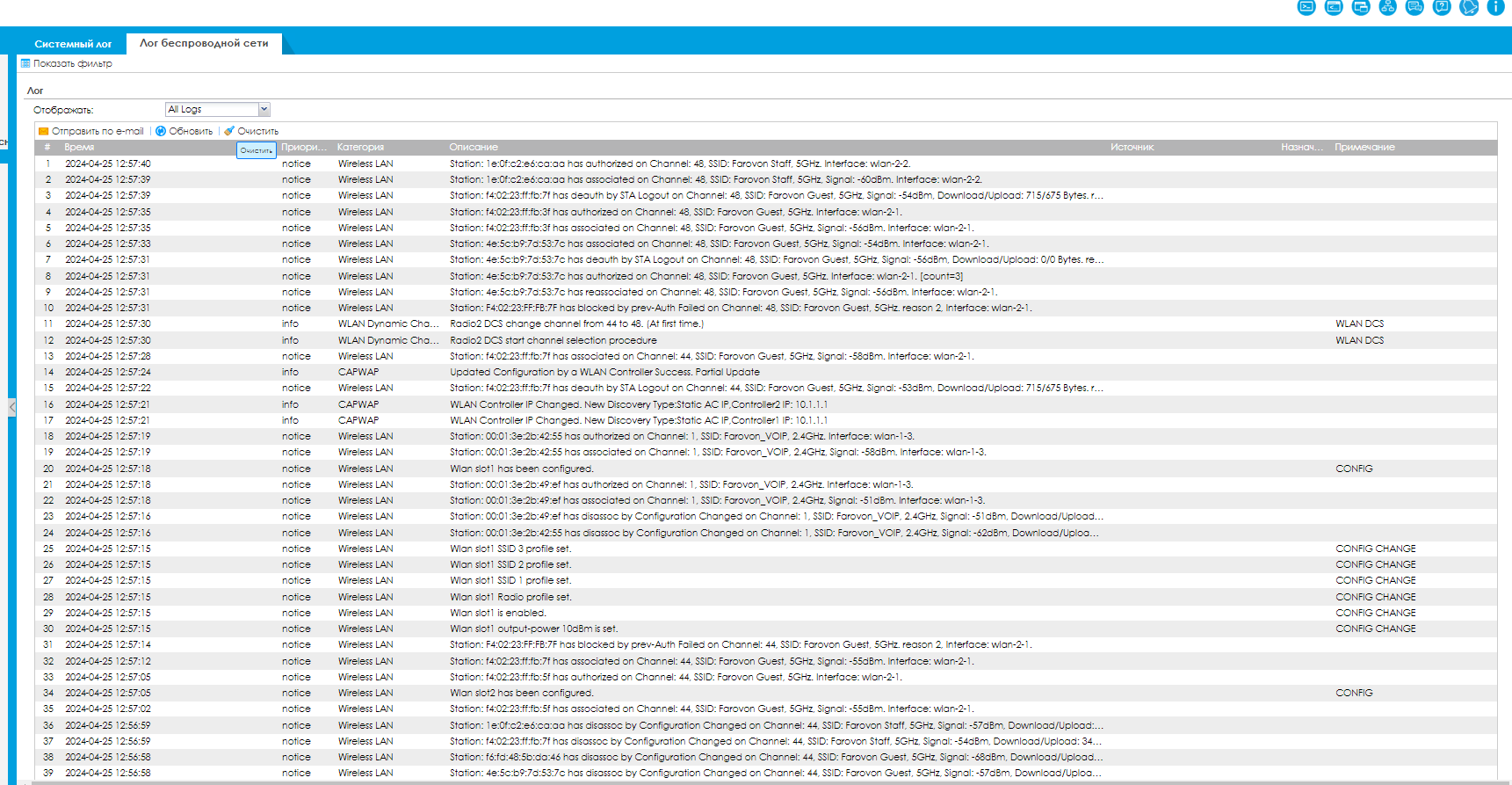Viewport: 1512px width, 785px height.
Task: Sort by the Источник column header
Action: pyautogui.click(x=1132, y=147)
